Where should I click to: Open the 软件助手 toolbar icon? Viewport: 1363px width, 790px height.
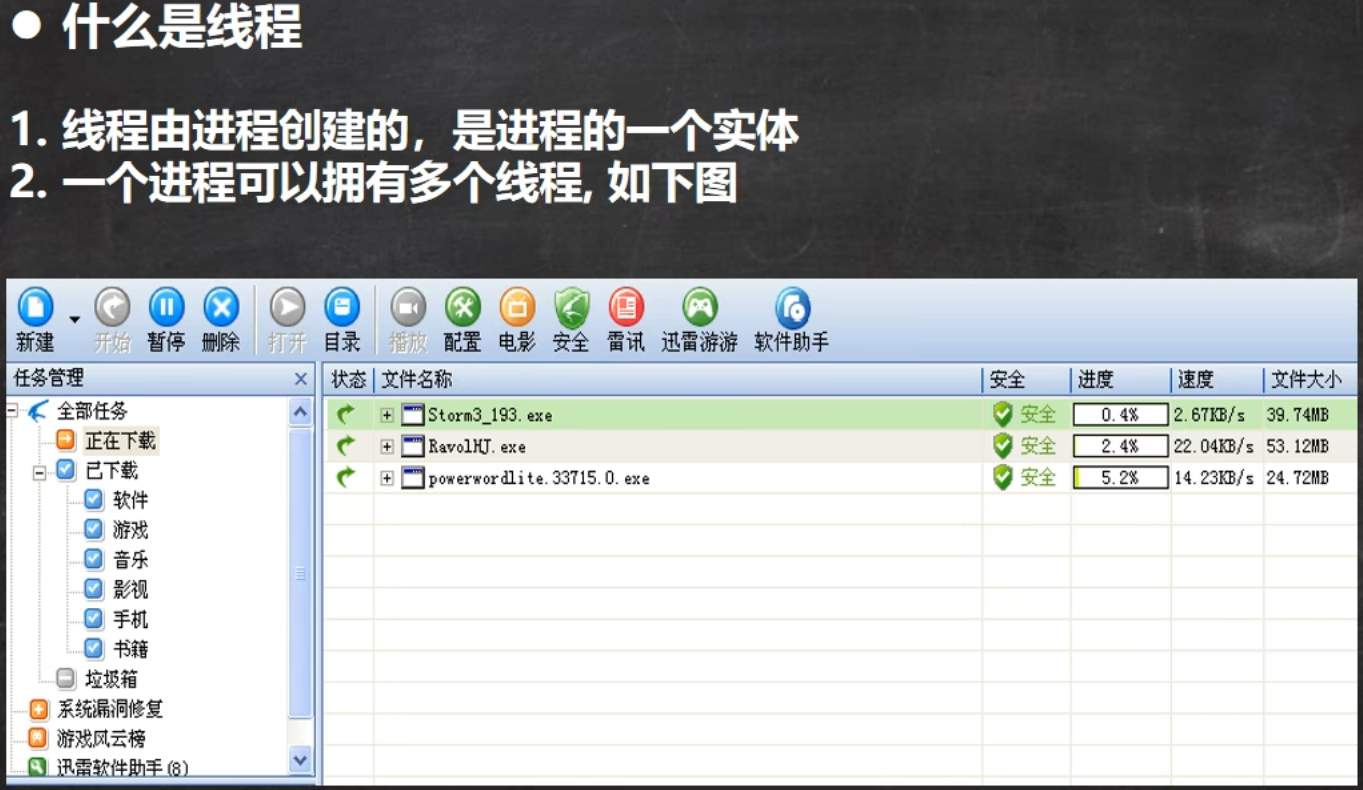[x=792, y=308]
